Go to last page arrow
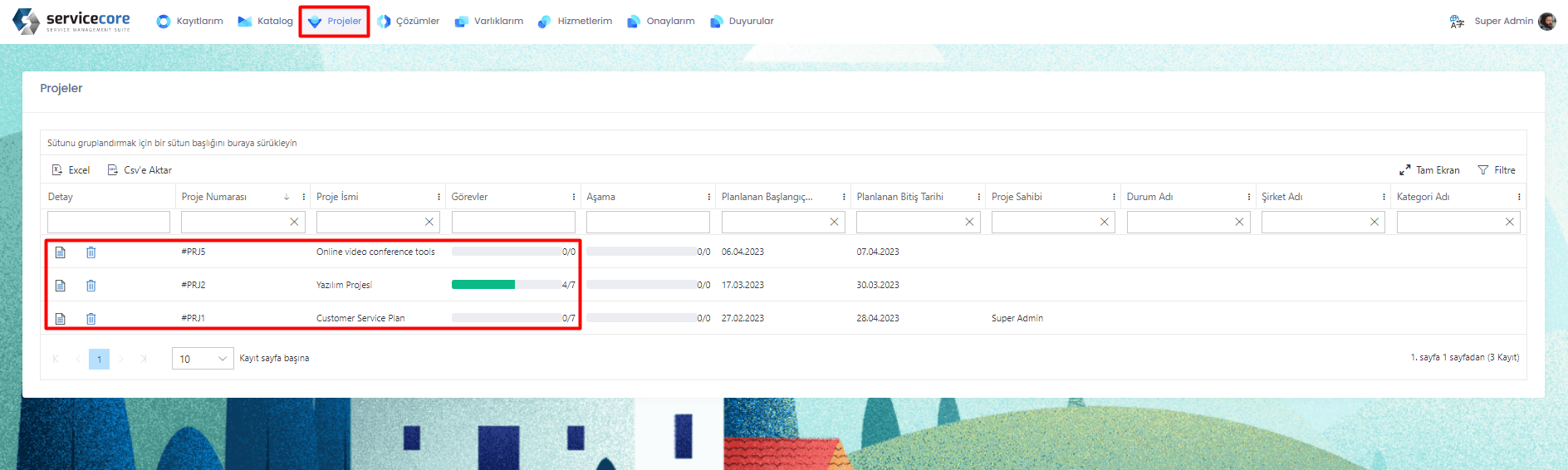The image size is (1568, 470). tap(144, 359)
